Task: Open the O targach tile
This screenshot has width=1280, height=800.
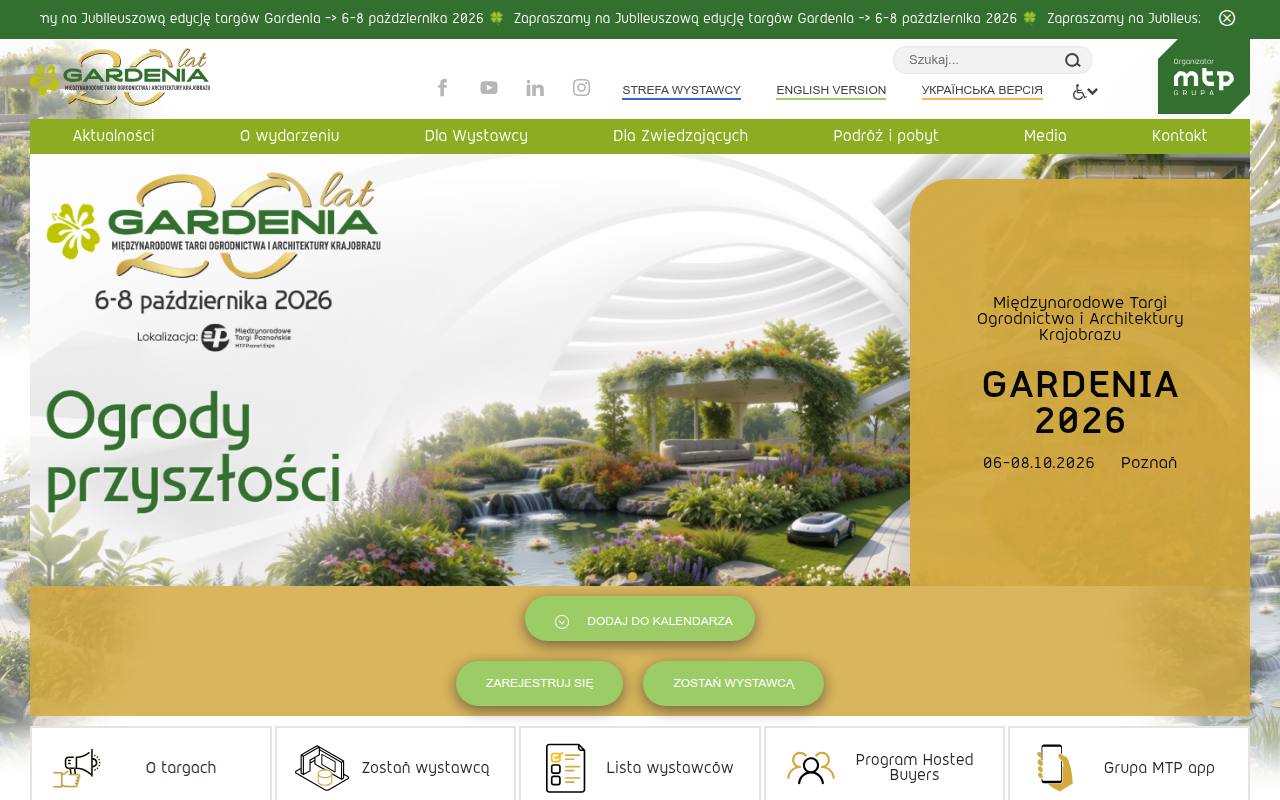Action: 151,763
